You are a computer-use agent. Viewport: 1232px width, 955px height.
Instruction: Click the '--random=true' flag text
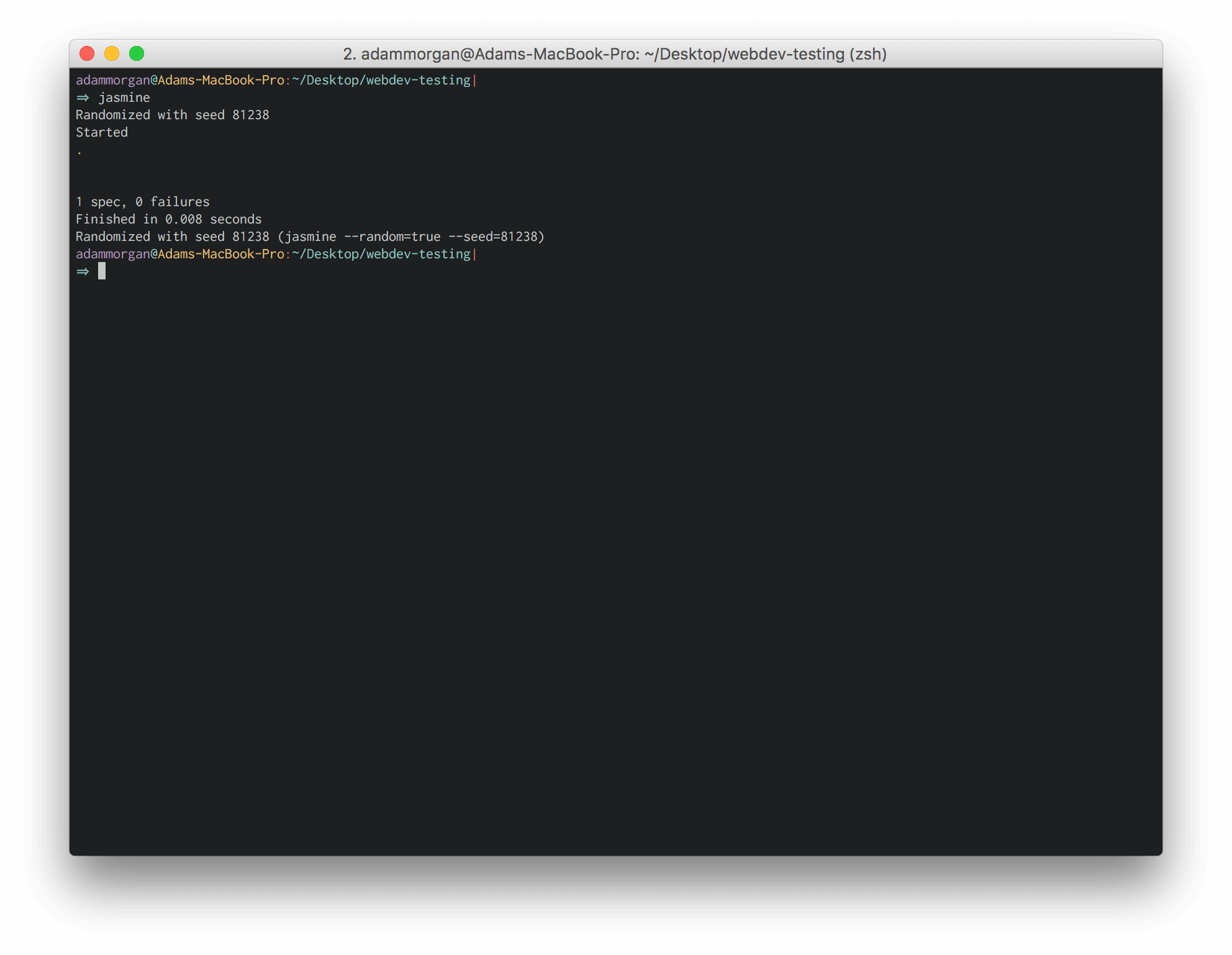click(x=392, y=237)
